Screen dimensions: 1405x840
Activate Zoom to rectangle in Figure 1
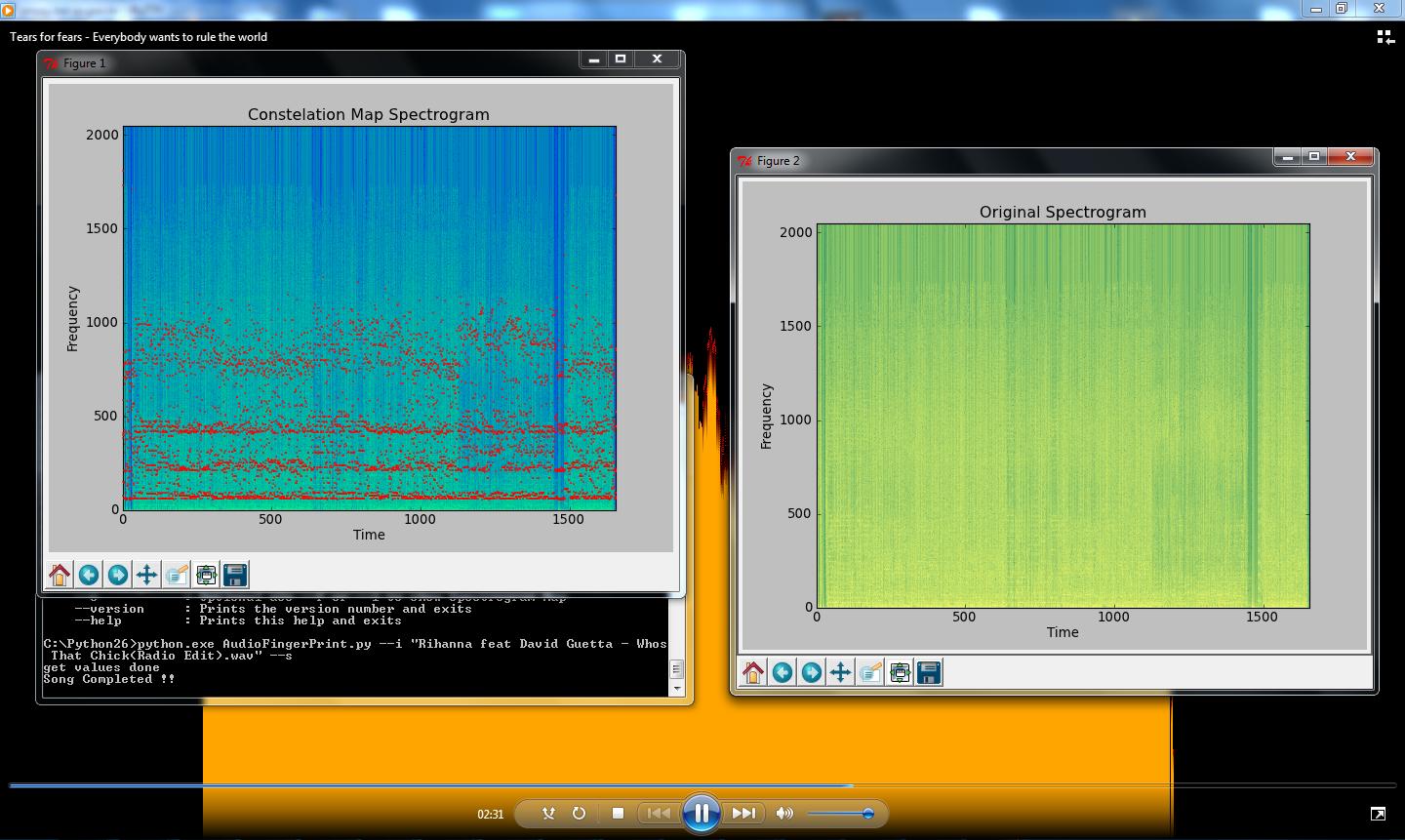pyautogui.click(x=177, y=575)
